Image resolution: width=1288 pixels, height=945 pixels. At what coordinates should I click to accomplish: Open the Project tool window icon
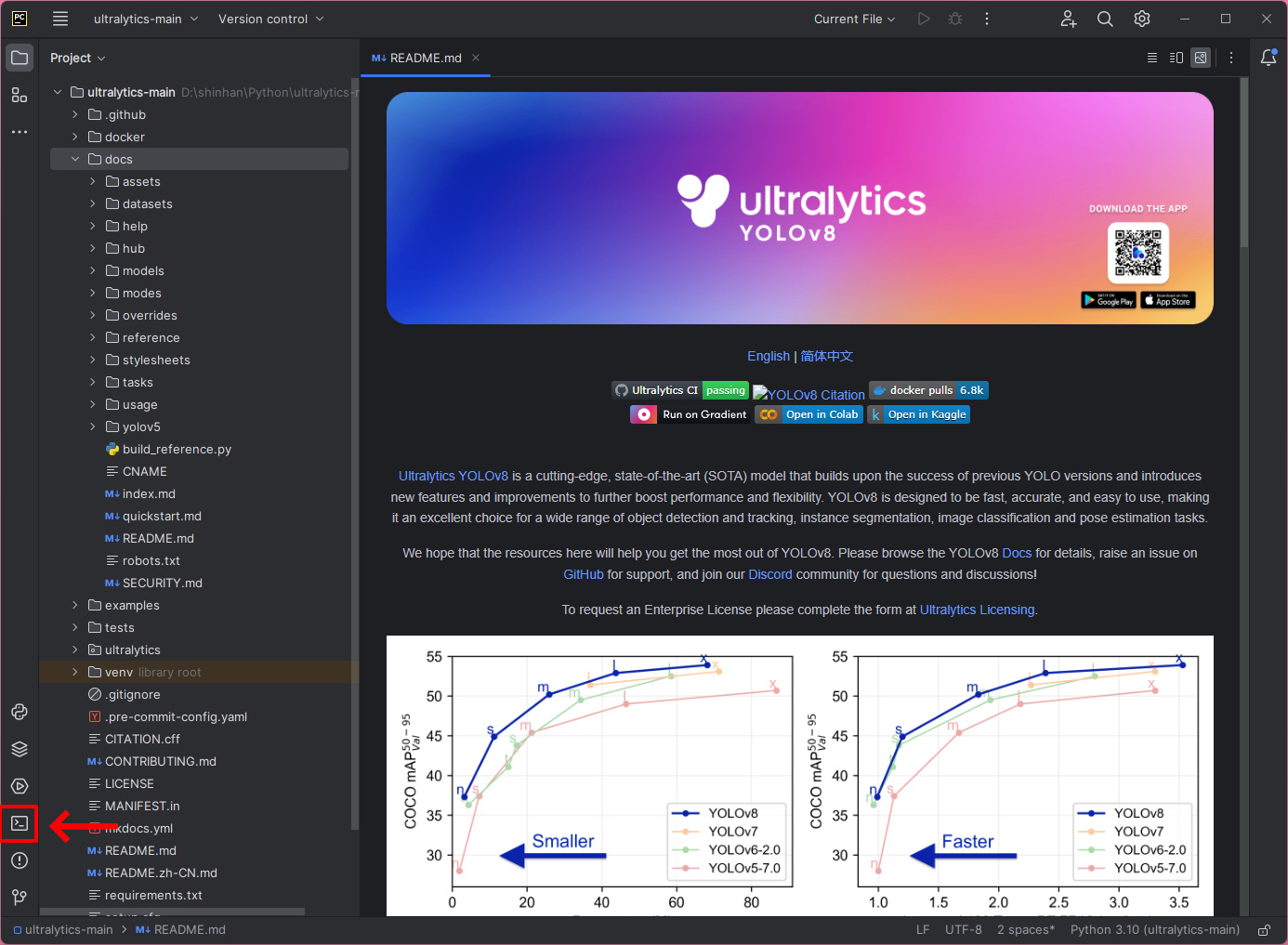[x=20, y=58]
